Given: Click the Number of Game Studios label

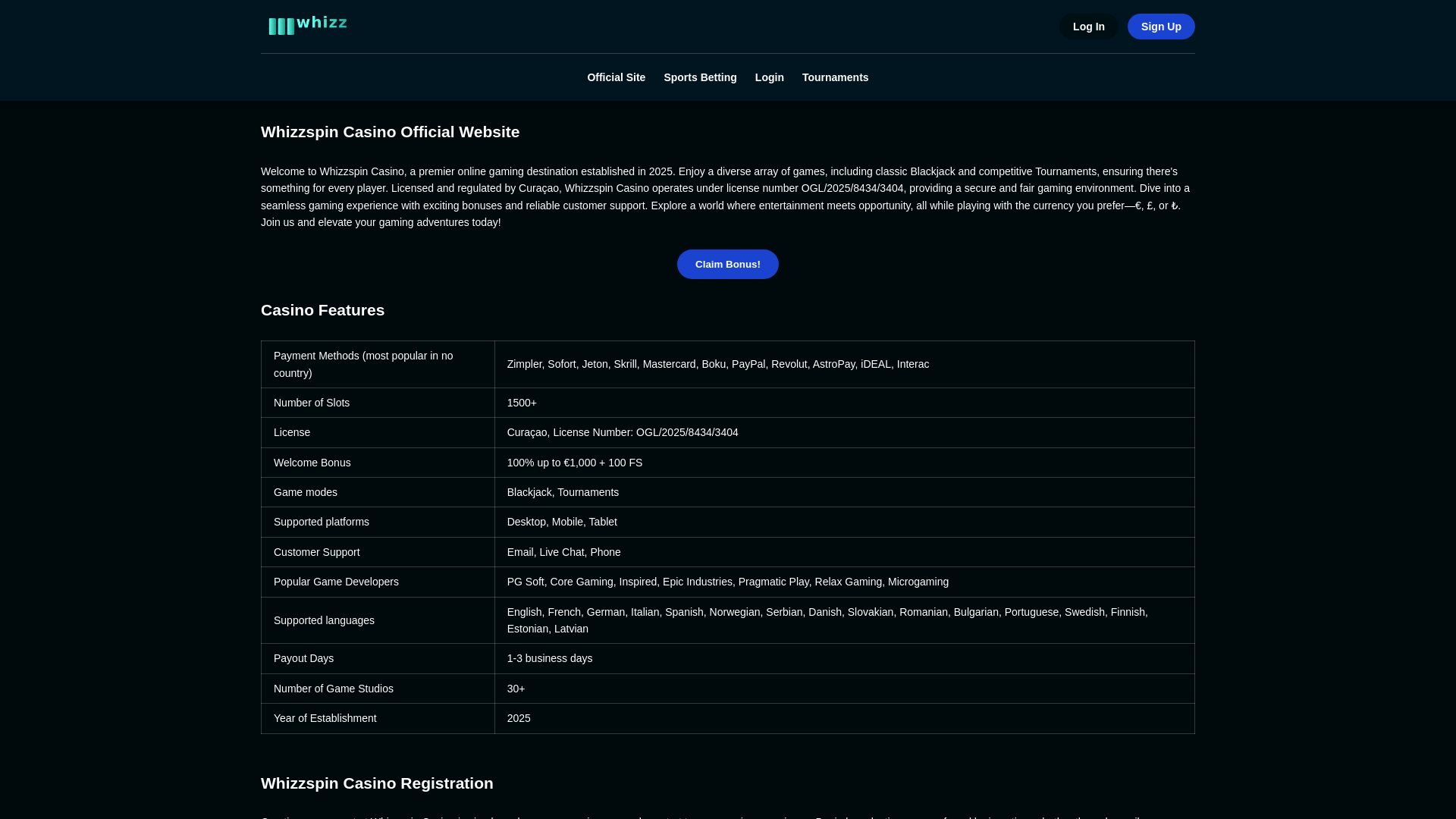Looking at the screenshot, I should click(x=333, y=689).
